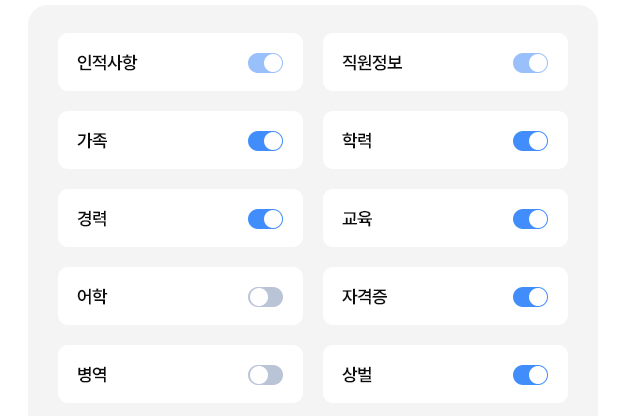This screenshot has width=625, height=416.
Task: Select the 학력 label
Action: [357, 141]
